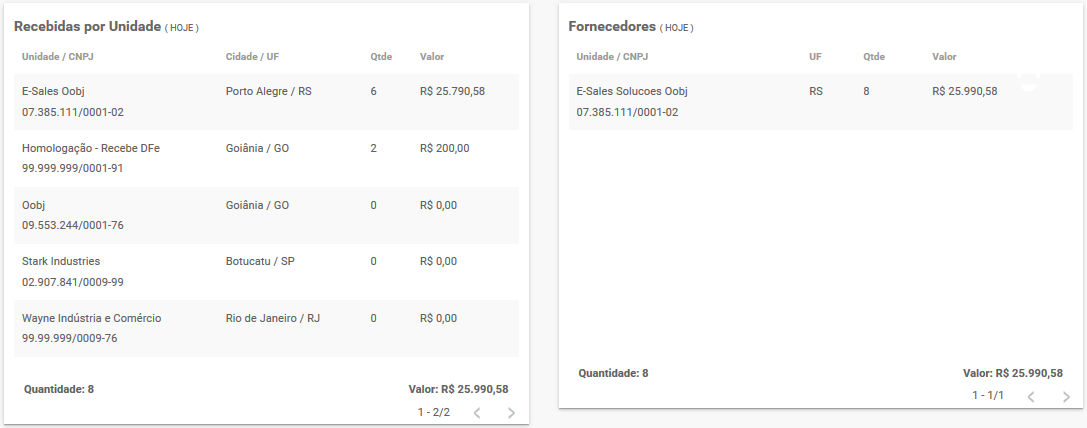Go to next page in Recebidas por Unidade
The height and width of the screenshot is (428, 1087).
(511, 413)
